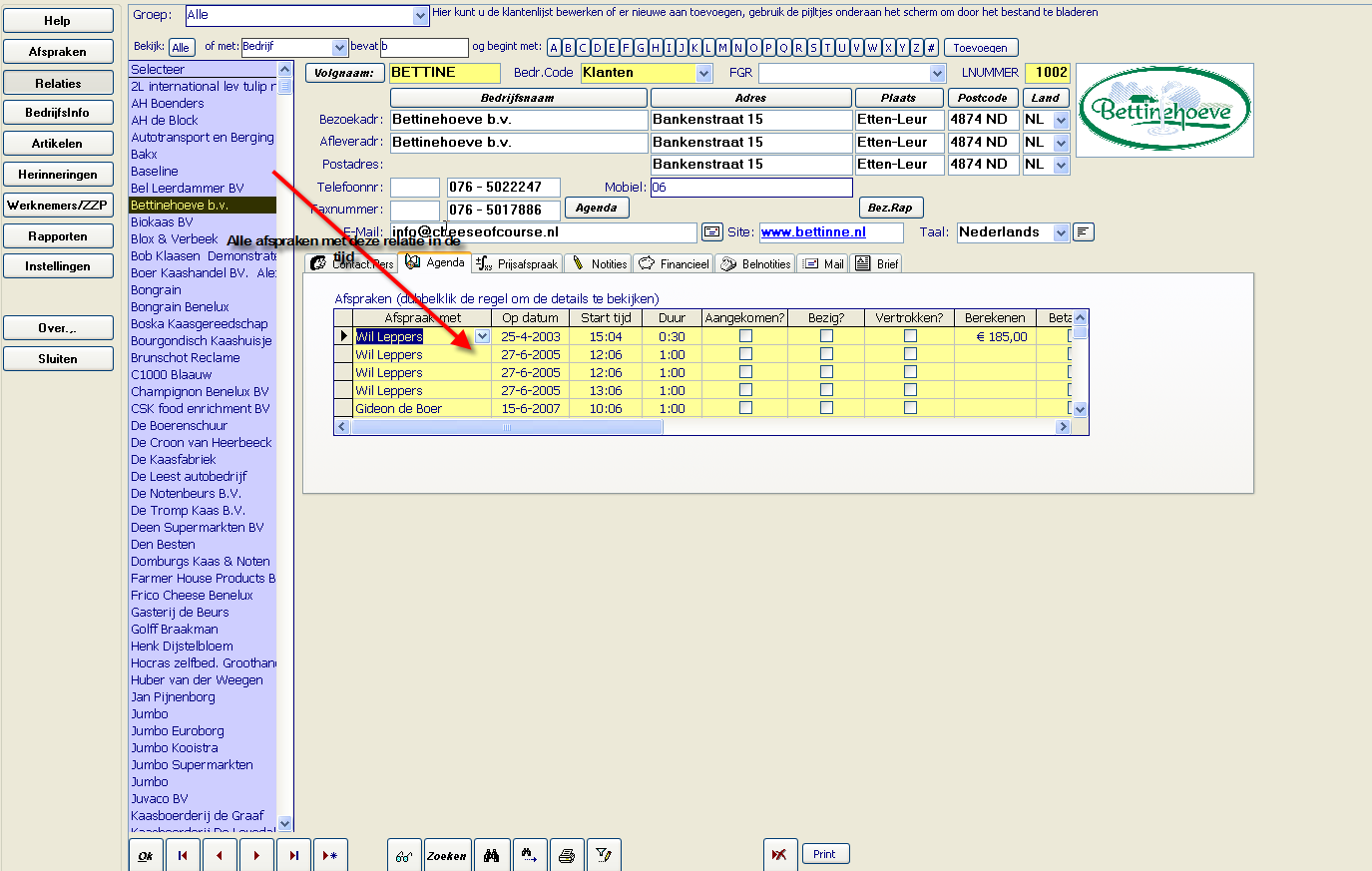Click the binoculars find icon
The width and height of the screenshot is (1372, 871).
pos(492,856)
